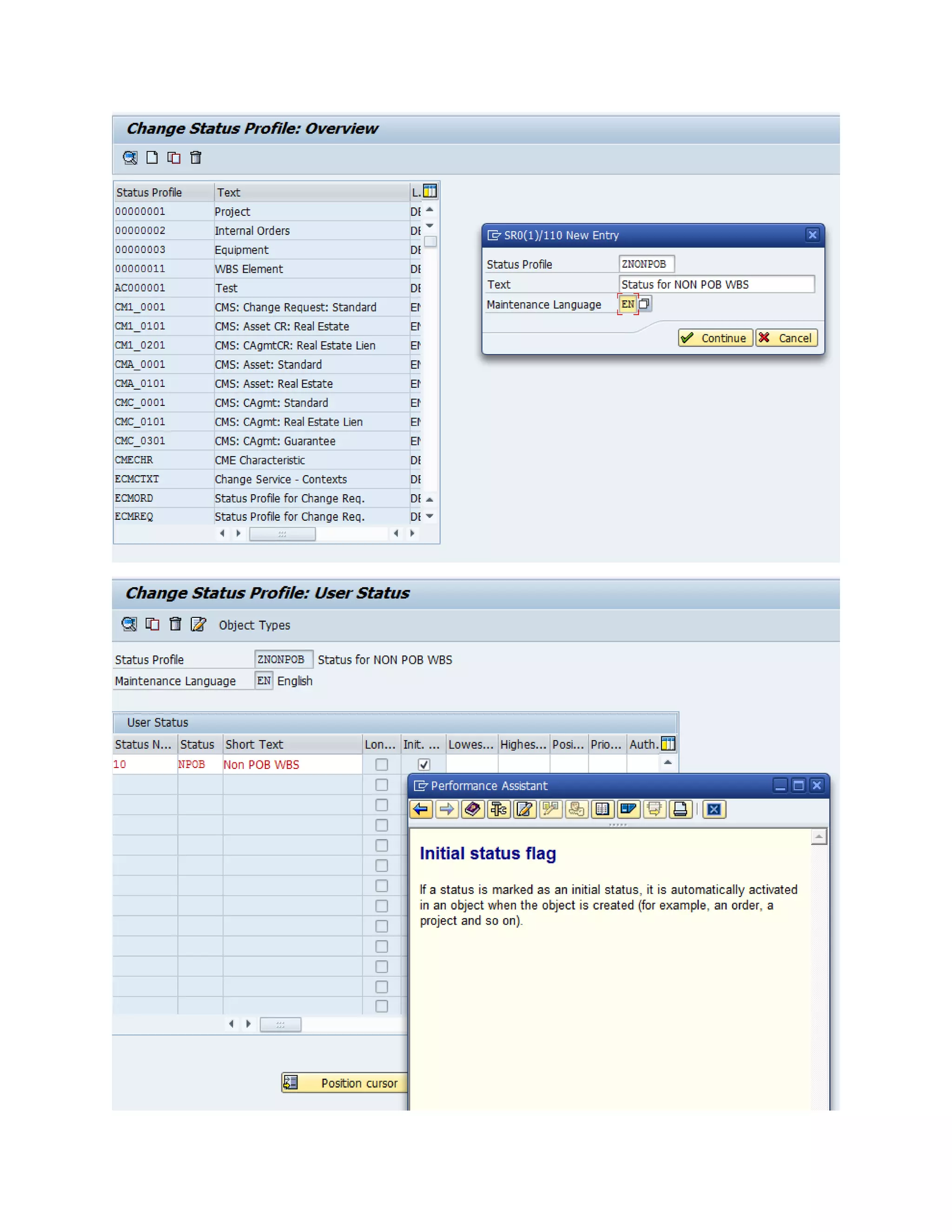Image resolution: width=952 pixels, height=1232 pixels.
Task: Open technical information in Performance Assistant
Action: pyautogui.click(x=499, y=809)
